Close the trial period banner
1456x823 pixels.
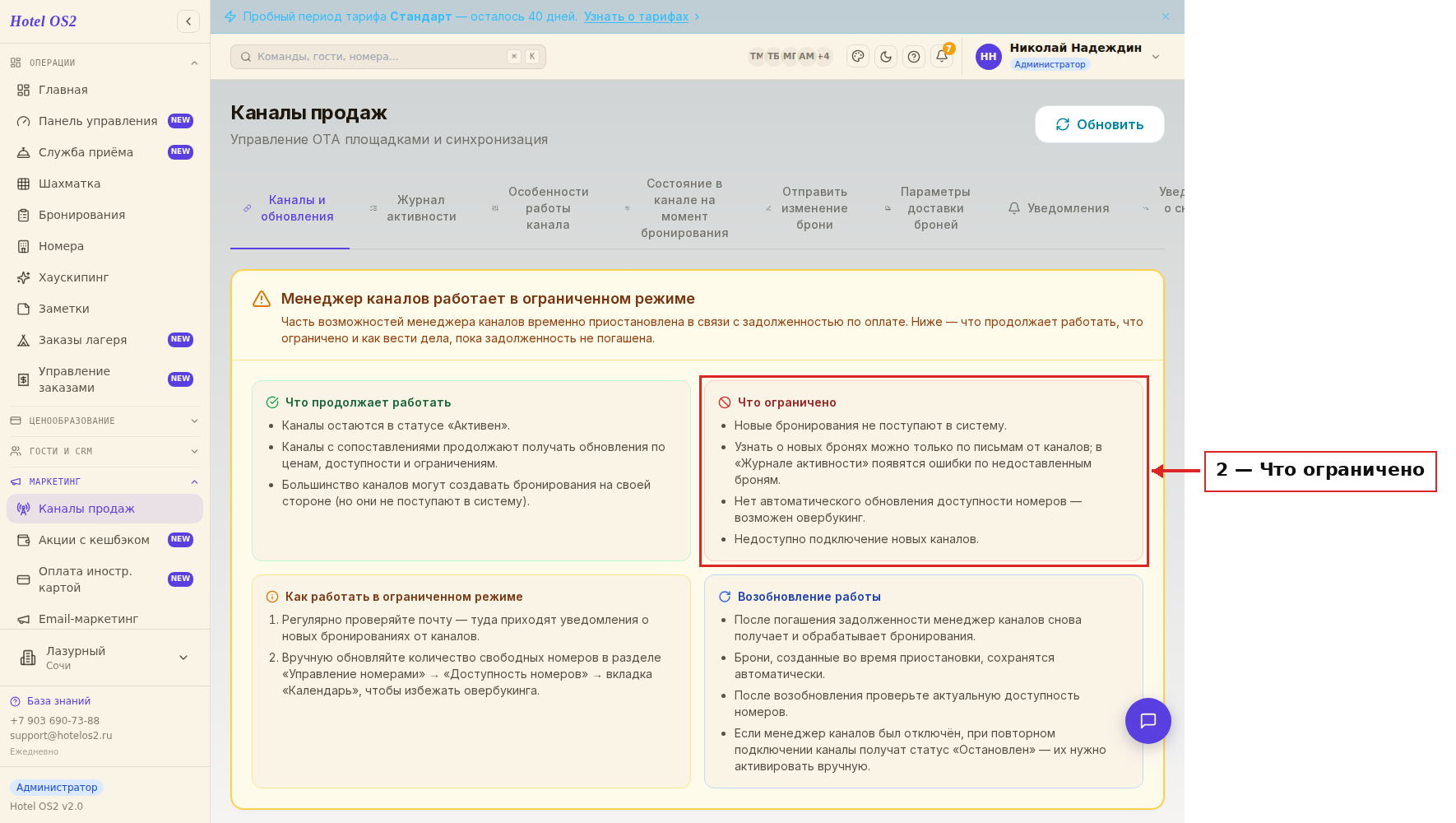pyautogui.click(x=1165, y=16)
